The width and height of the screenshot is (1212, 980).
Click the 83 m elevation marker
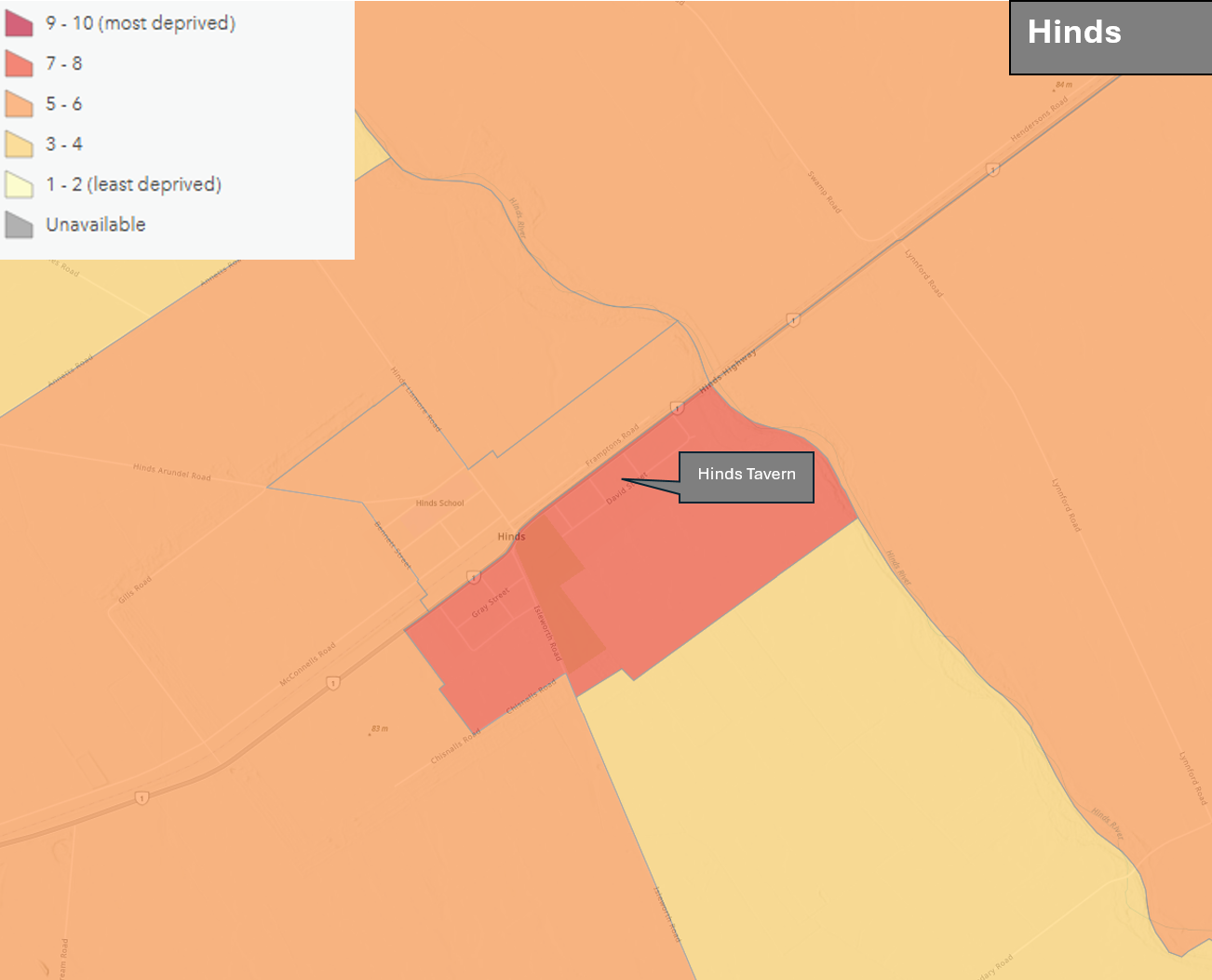[378, 729]
